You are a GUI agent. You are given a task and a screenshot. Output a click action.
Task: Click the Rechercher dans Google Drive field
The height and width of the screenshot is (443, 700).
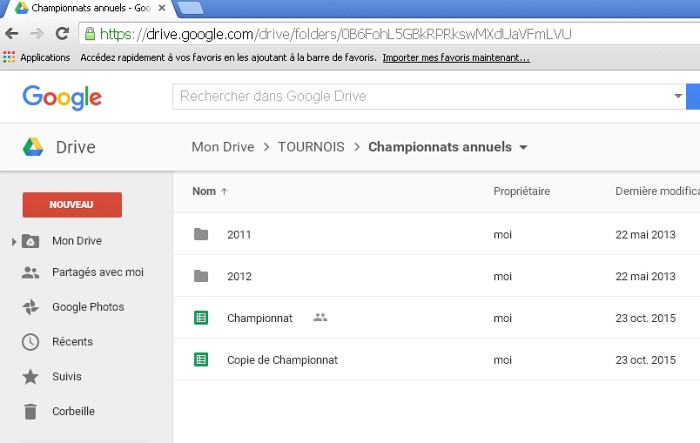(x=420, y=97)
